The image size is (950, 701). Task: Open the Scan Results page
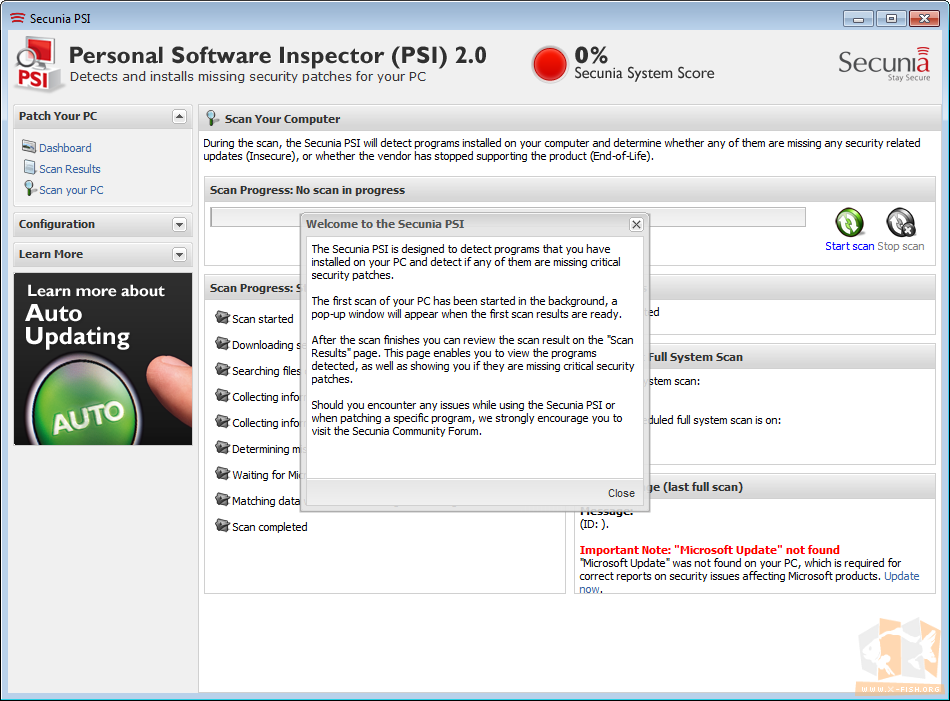pos(70,169)
